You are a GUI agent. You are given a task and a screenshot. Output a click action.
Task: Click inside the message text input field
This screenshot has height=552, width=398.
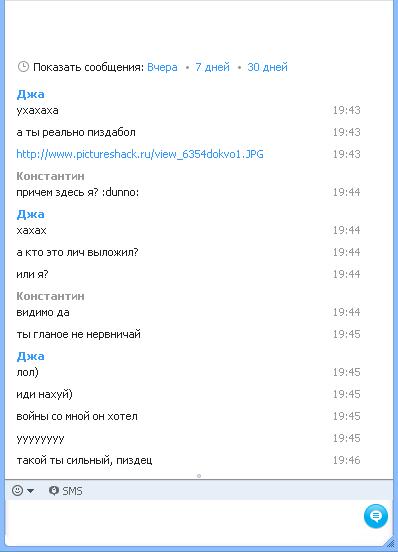pyautogui.click(x=183, y=521)
